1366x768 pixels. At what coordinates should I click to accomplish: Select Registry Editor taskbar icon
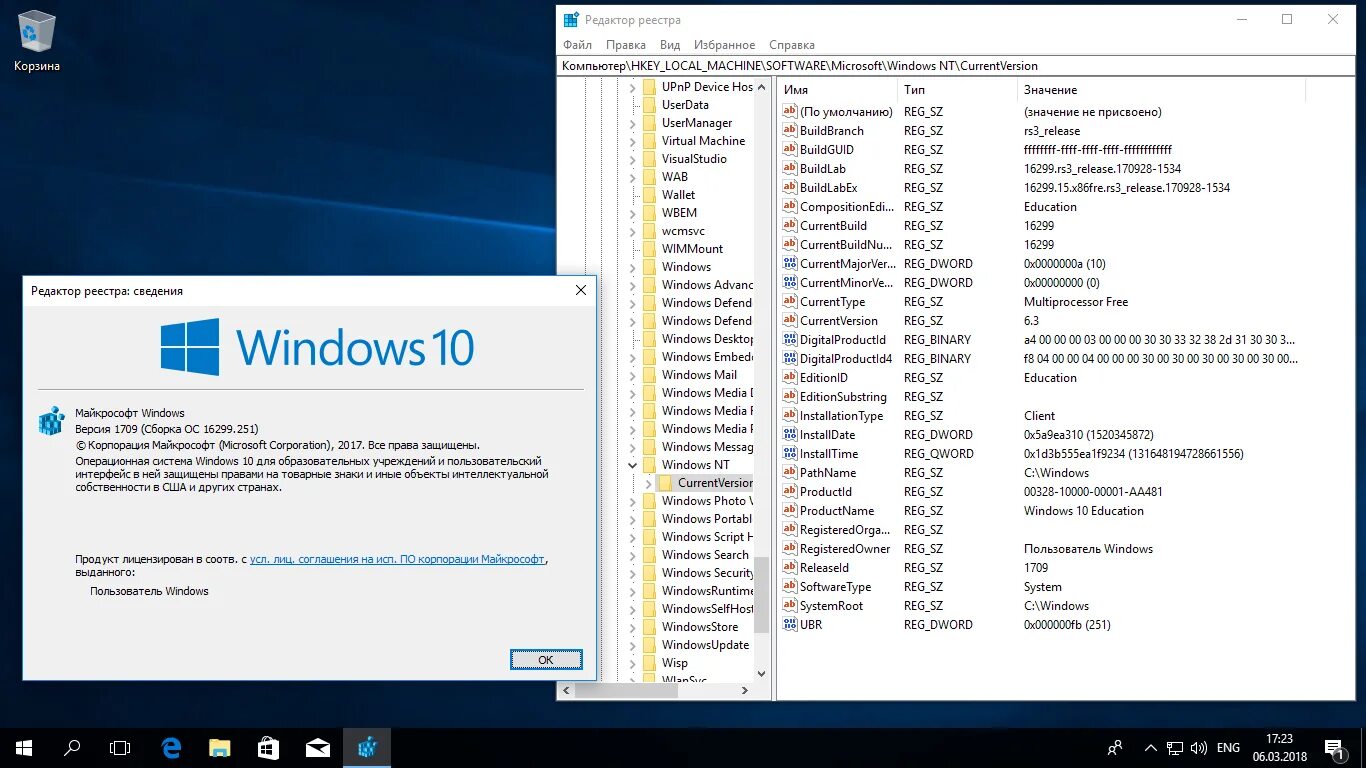366,747
